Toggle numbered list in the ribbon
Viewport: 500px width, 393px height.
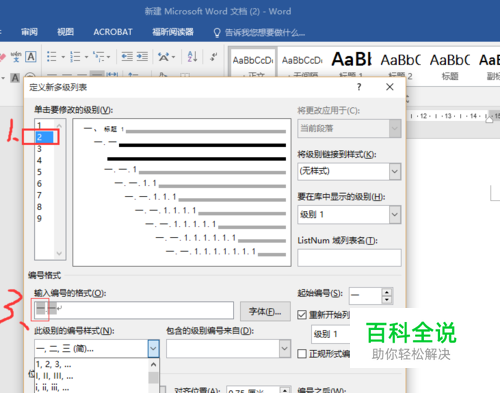pos(75,57)
